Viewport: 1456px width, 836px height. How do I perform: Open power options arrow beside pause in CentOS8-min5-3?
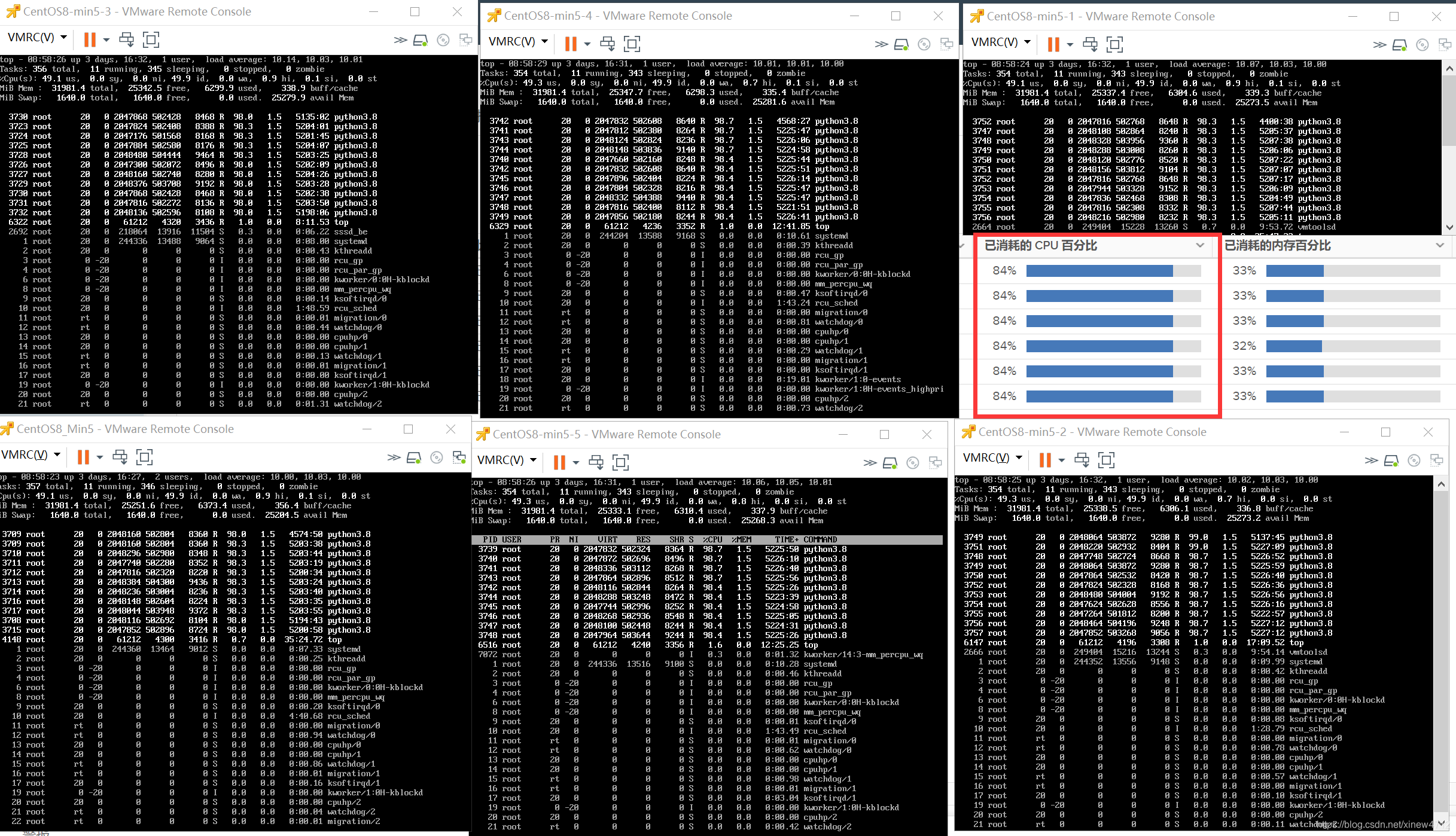106,40
